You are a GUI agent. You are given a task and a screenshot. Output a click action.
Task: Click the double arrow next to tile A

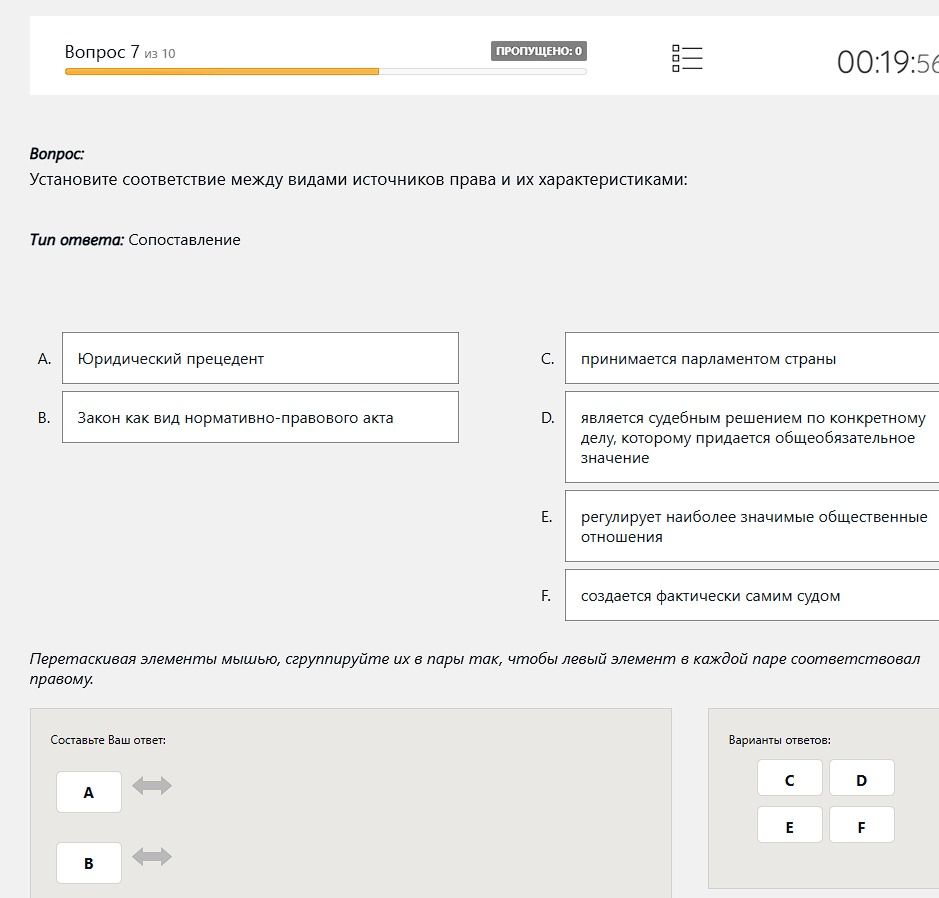152,785
